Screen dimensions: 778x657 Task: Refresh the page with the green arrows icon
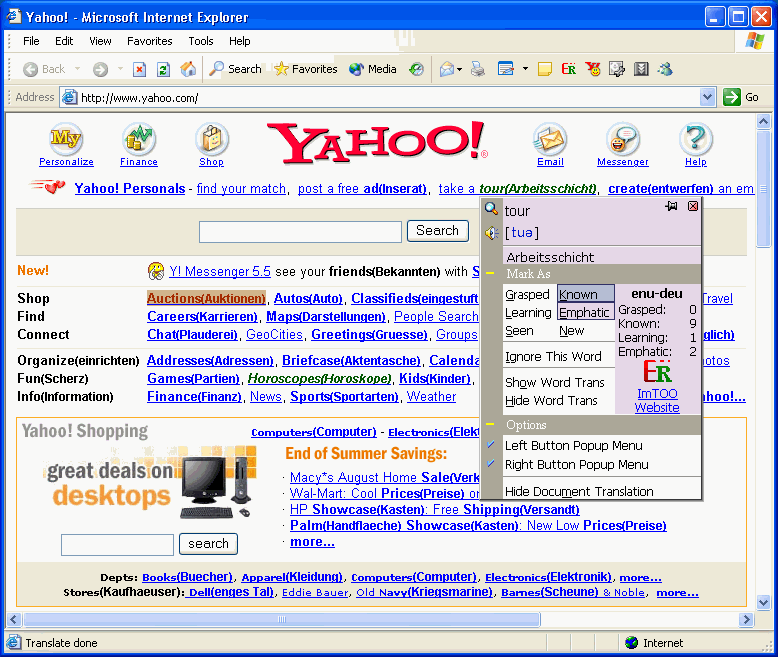(164, 69)
